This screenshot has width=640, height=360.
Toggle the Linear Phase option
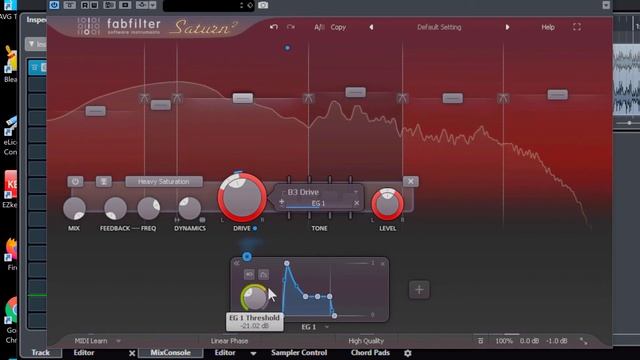(229, 341)
